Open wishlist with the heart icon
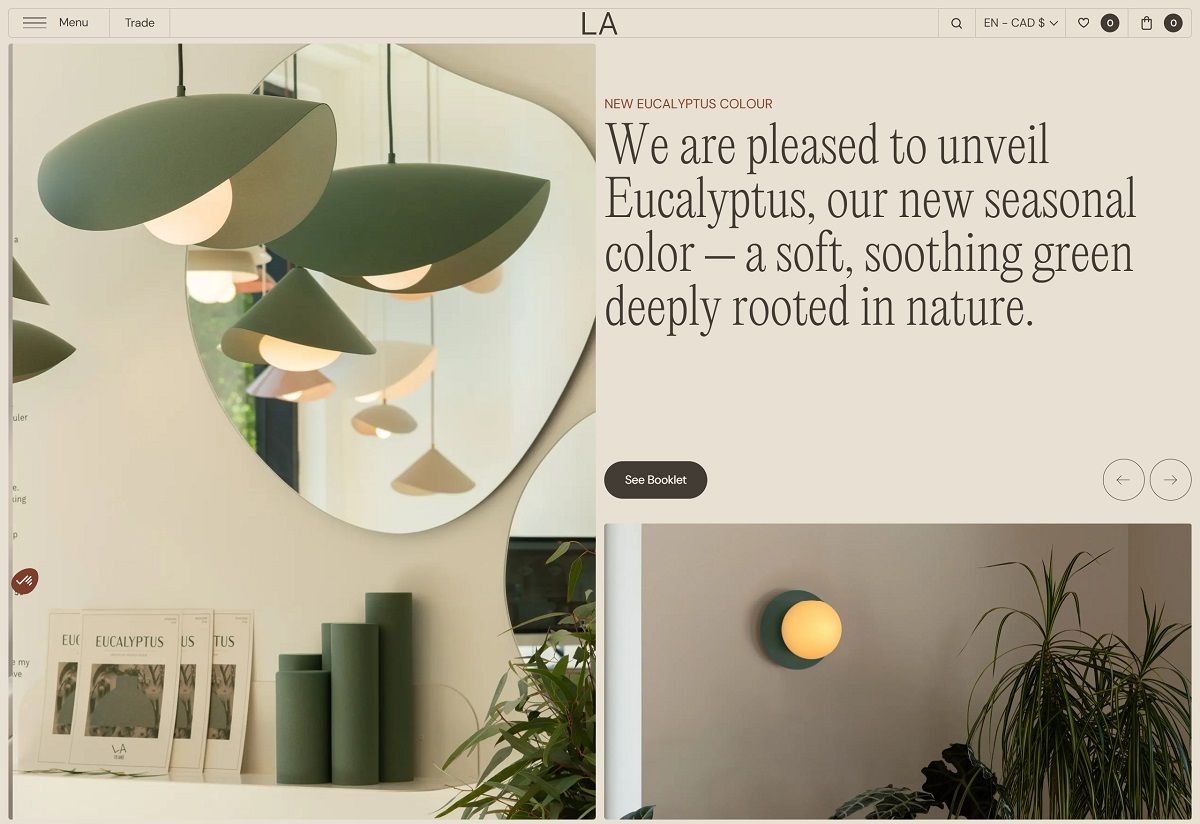The width and height of the screenshot is (1200, 824). 1083,23
